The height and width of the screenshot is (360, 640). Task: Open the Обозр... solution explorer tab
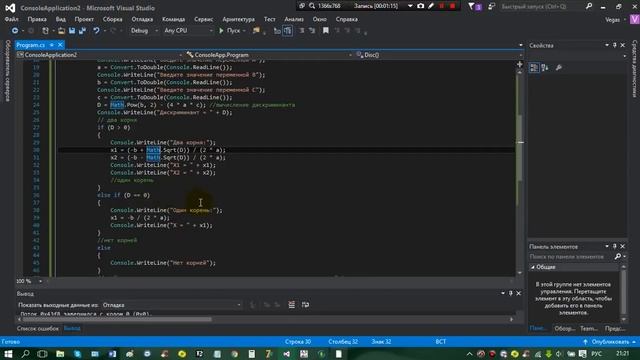(x=565, y=329)
